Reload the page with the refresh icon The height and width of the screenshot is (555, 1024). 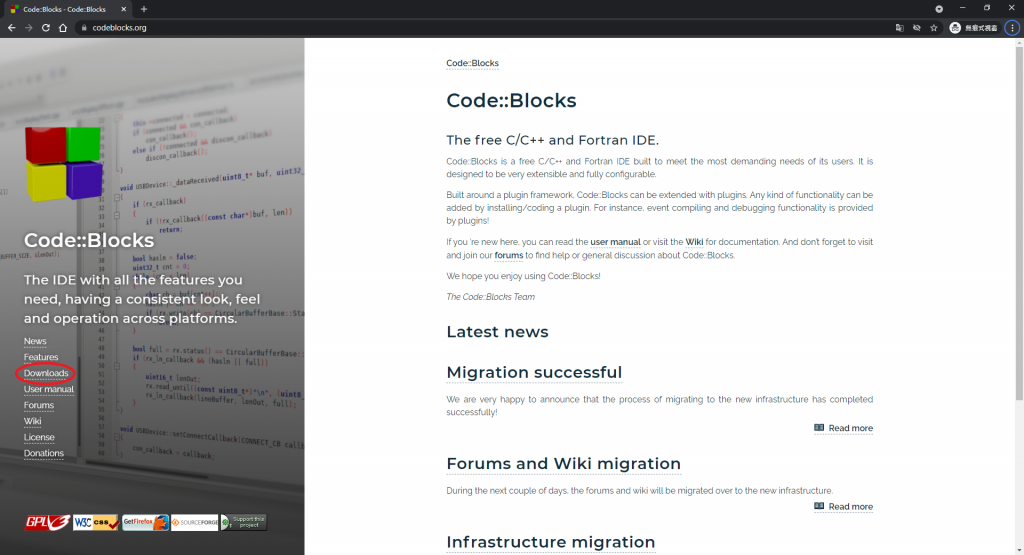(46, 27)
